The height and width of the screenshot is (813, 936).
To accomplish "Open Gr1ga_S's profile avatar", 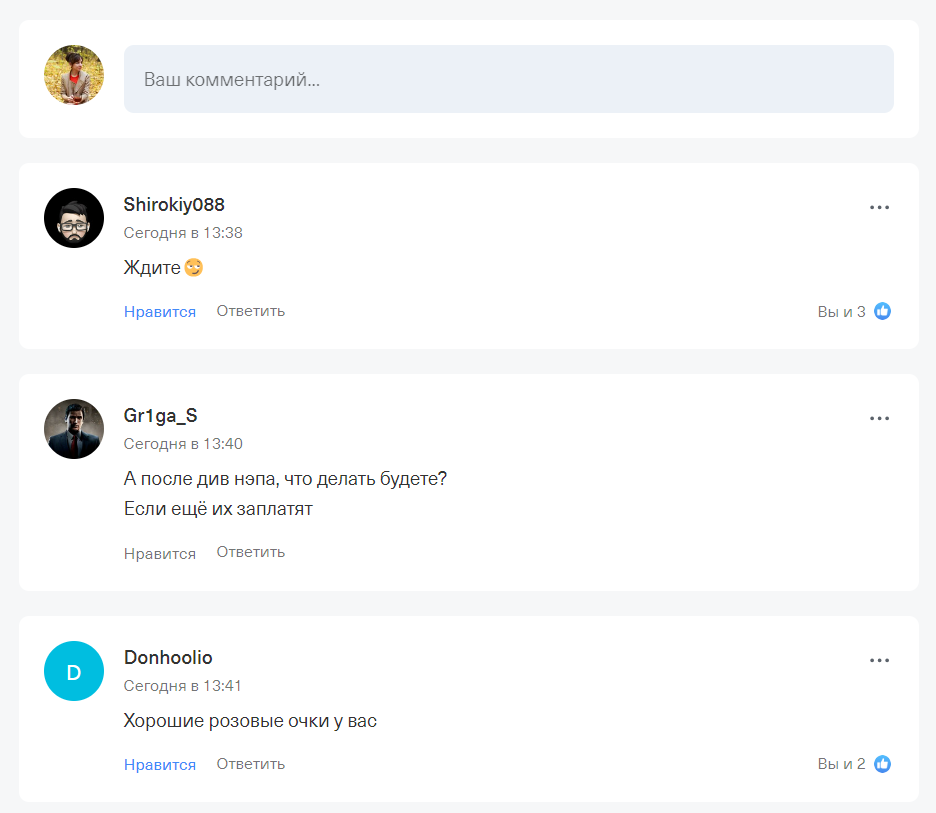I will 73,428.
